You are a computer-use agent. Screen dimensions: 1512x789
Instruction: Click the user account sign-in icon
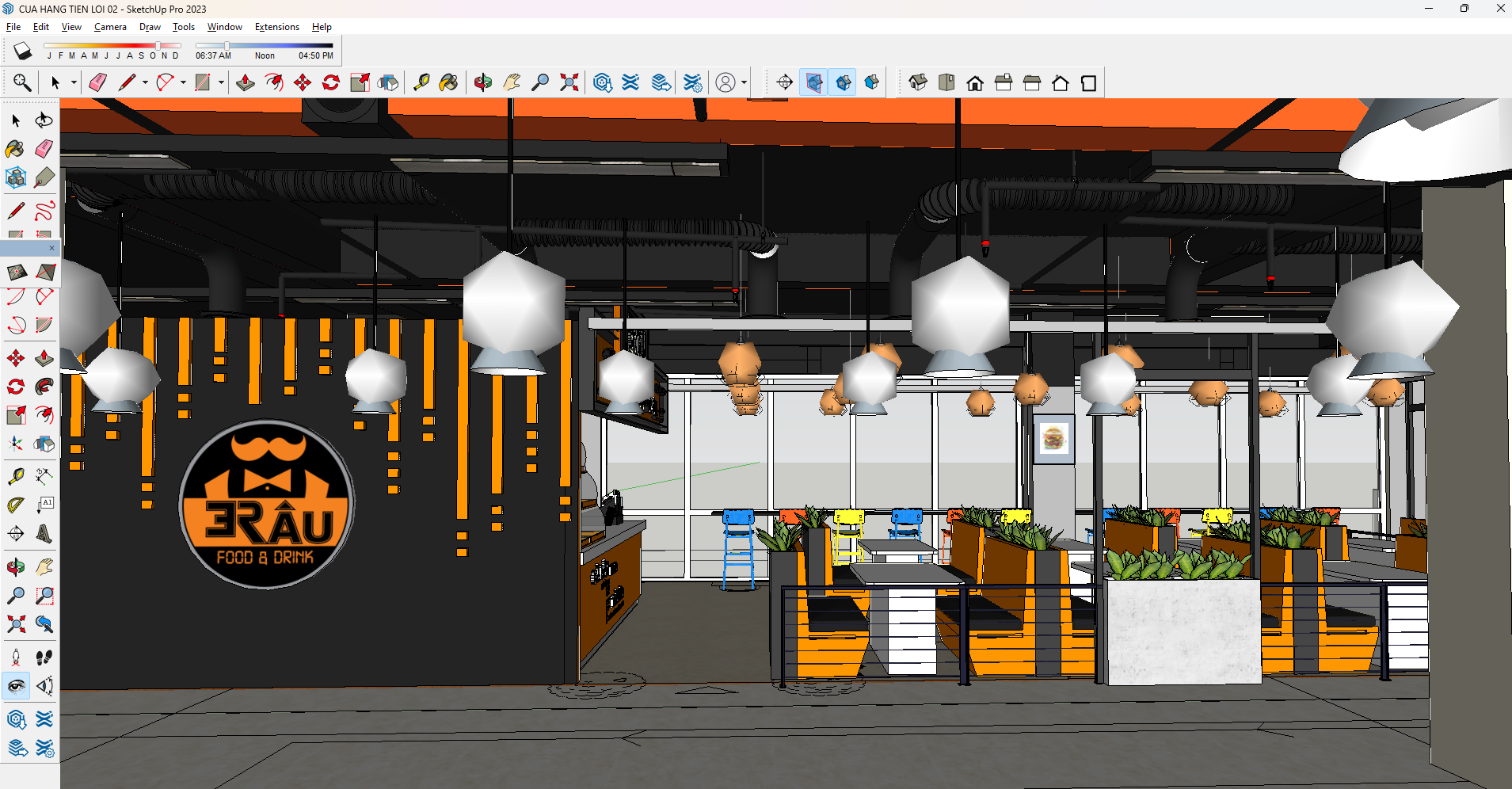tap(726, 82)
